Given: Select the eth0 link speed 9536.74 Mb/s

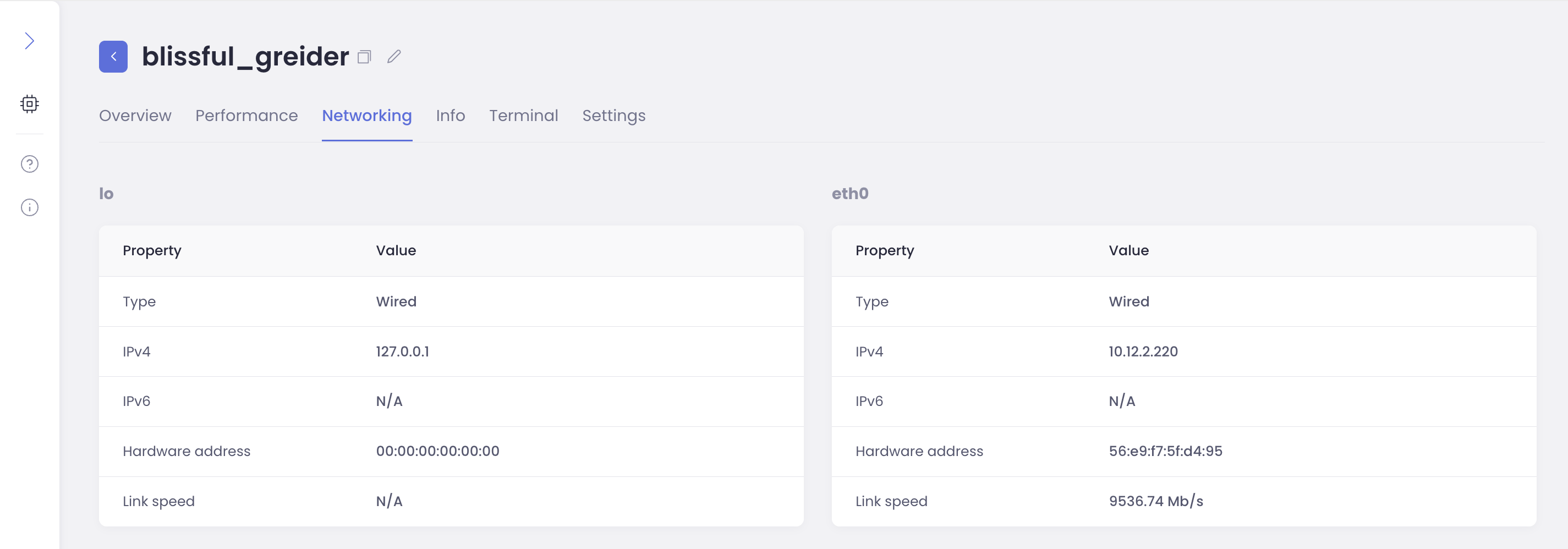Looking at the screenshot, I should tap(1156, 501).
